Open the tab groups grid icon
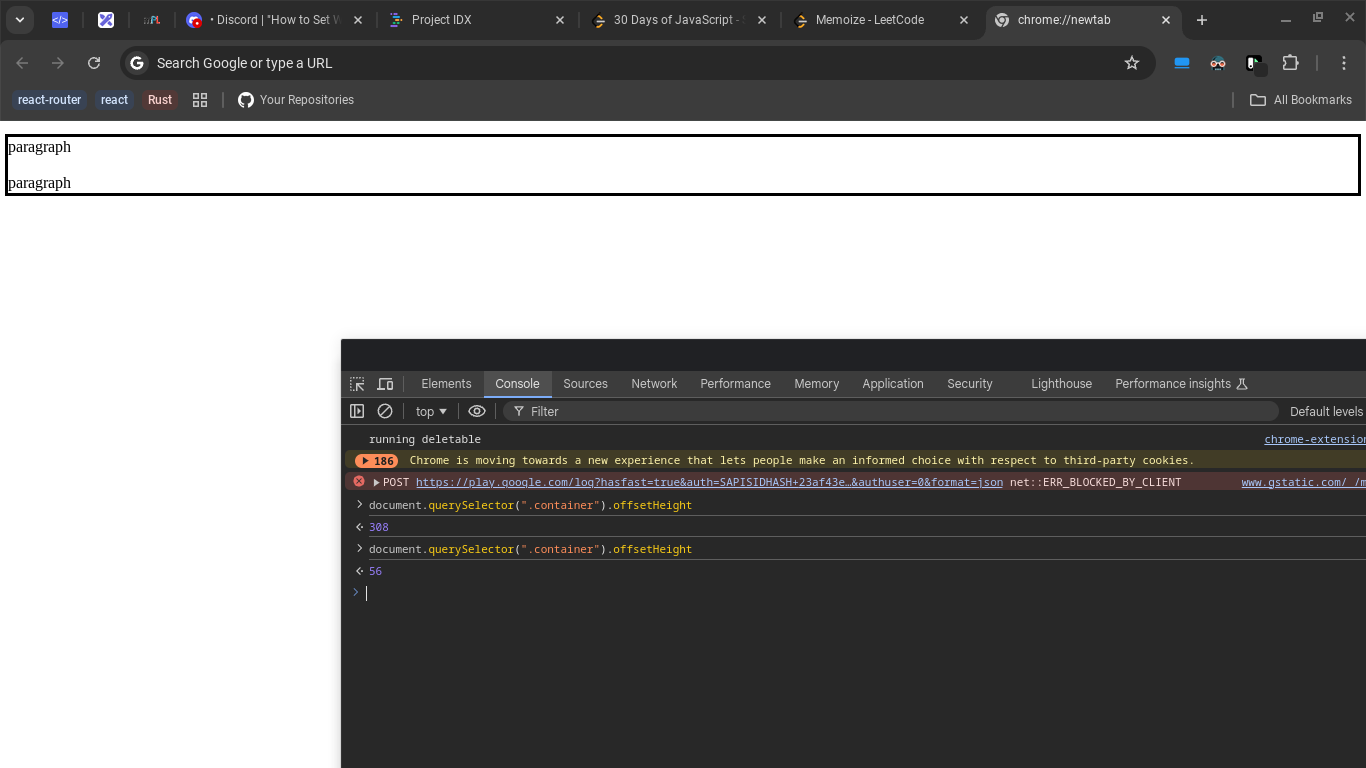 (x=200, y=100)
